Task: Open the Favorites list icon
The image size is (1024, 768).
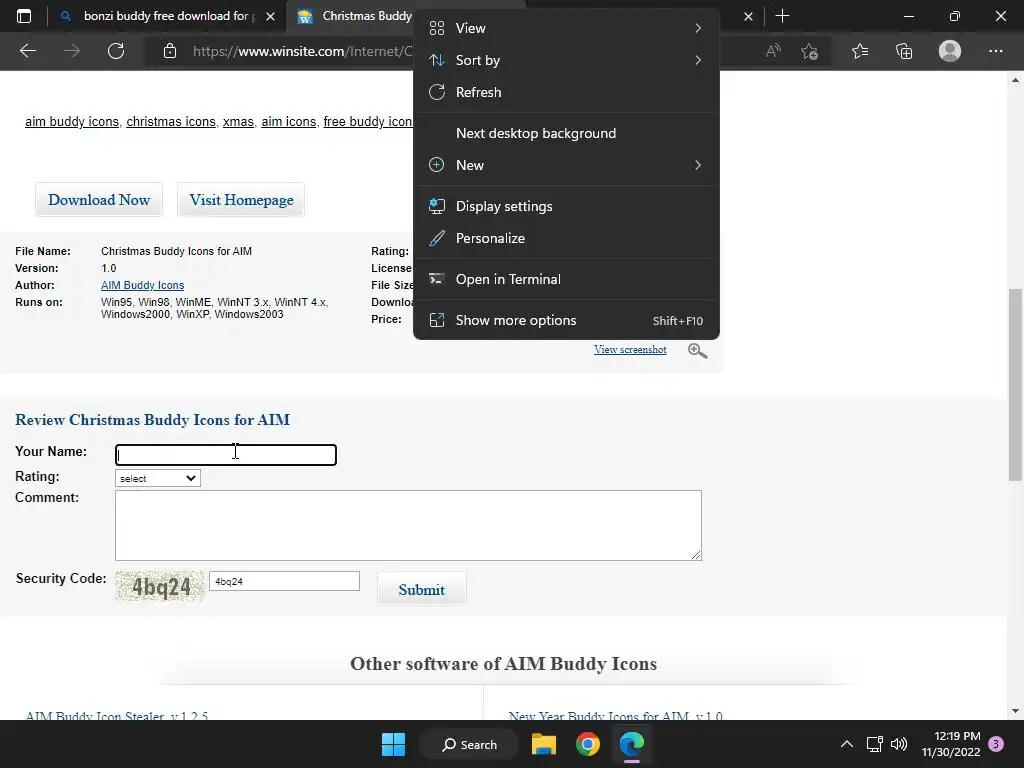Action: pyautogui.click(x=860, y=51)
